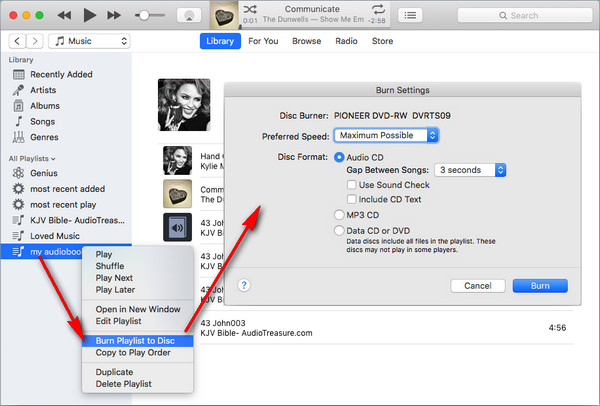
Task: Open the Music media type selector
Action: (89, 41)
